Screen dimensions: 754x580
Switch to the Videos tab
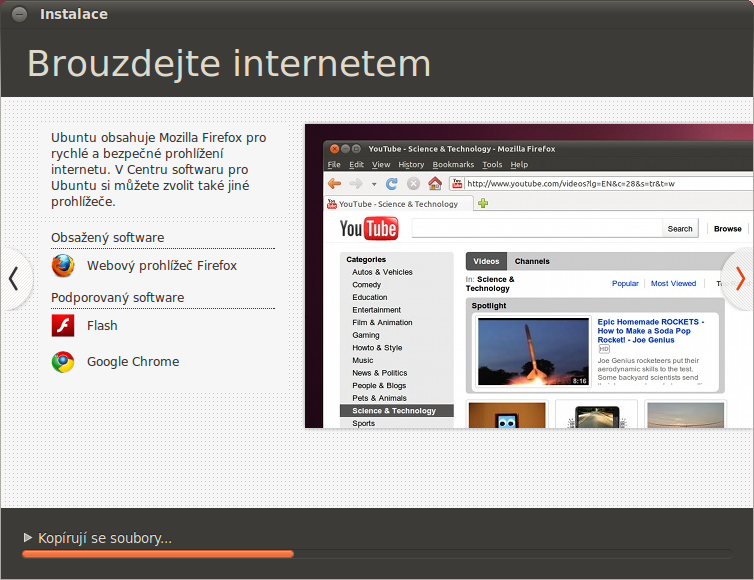[486, 261]
